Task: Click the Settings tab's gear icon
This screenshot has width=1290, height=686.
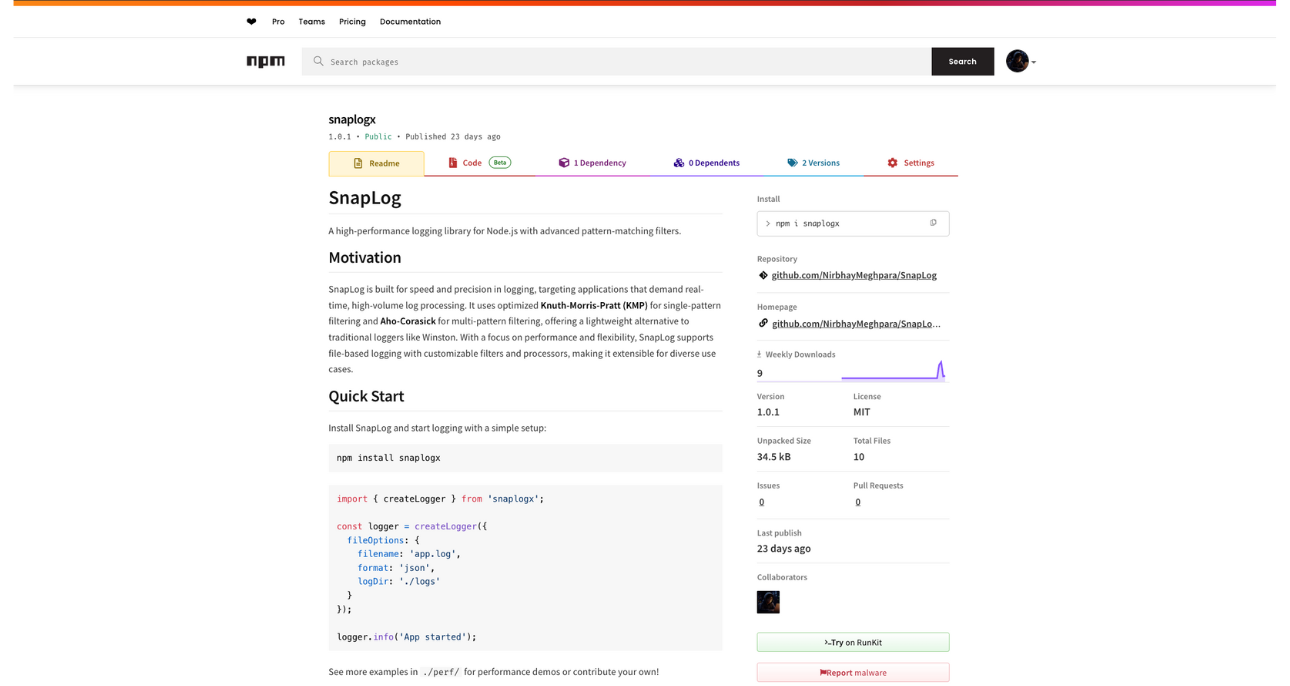Action: point(893,162)
